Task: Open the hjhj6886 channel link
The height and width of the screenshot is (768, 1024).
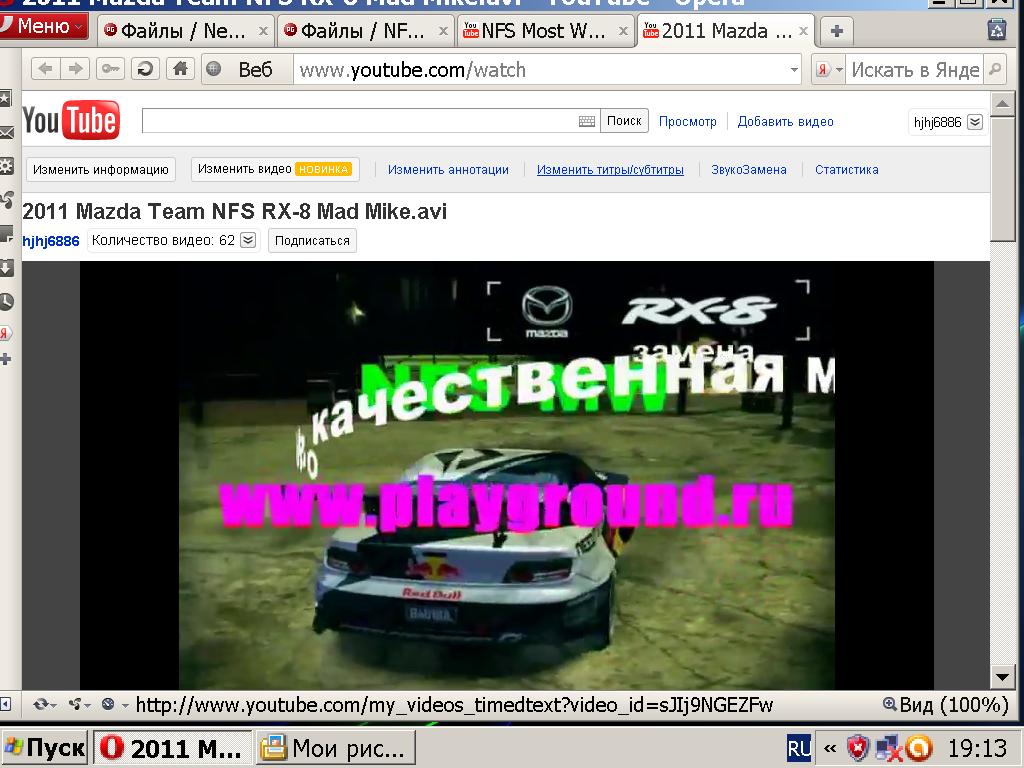Action: [x=50, y=241]
